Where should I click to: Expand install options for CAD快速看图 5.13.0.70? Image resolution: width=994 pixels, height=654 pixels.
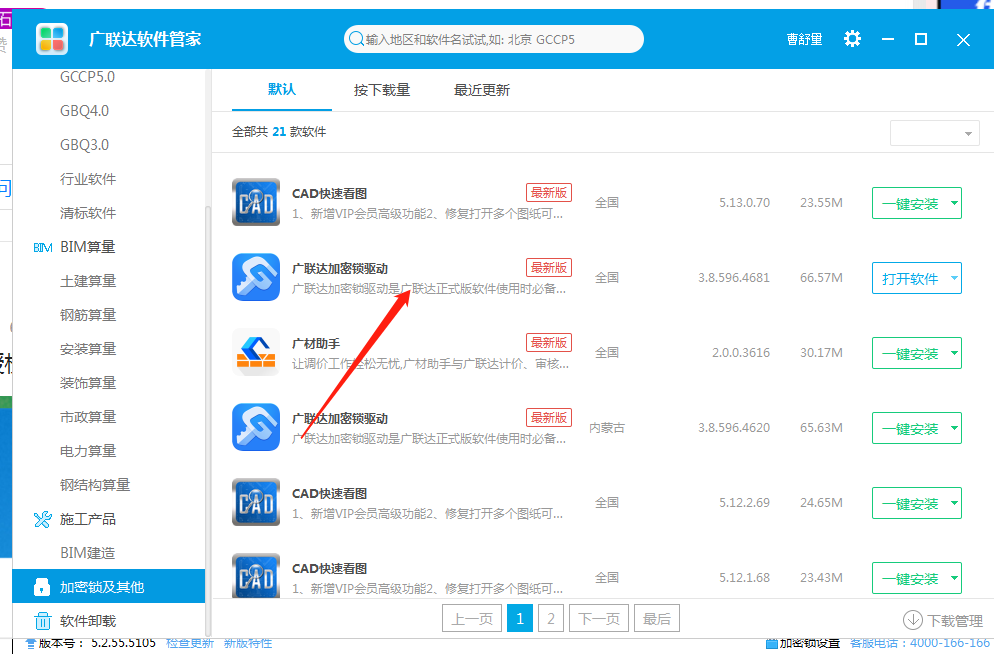pyautogui.click(x=954, y=203)
